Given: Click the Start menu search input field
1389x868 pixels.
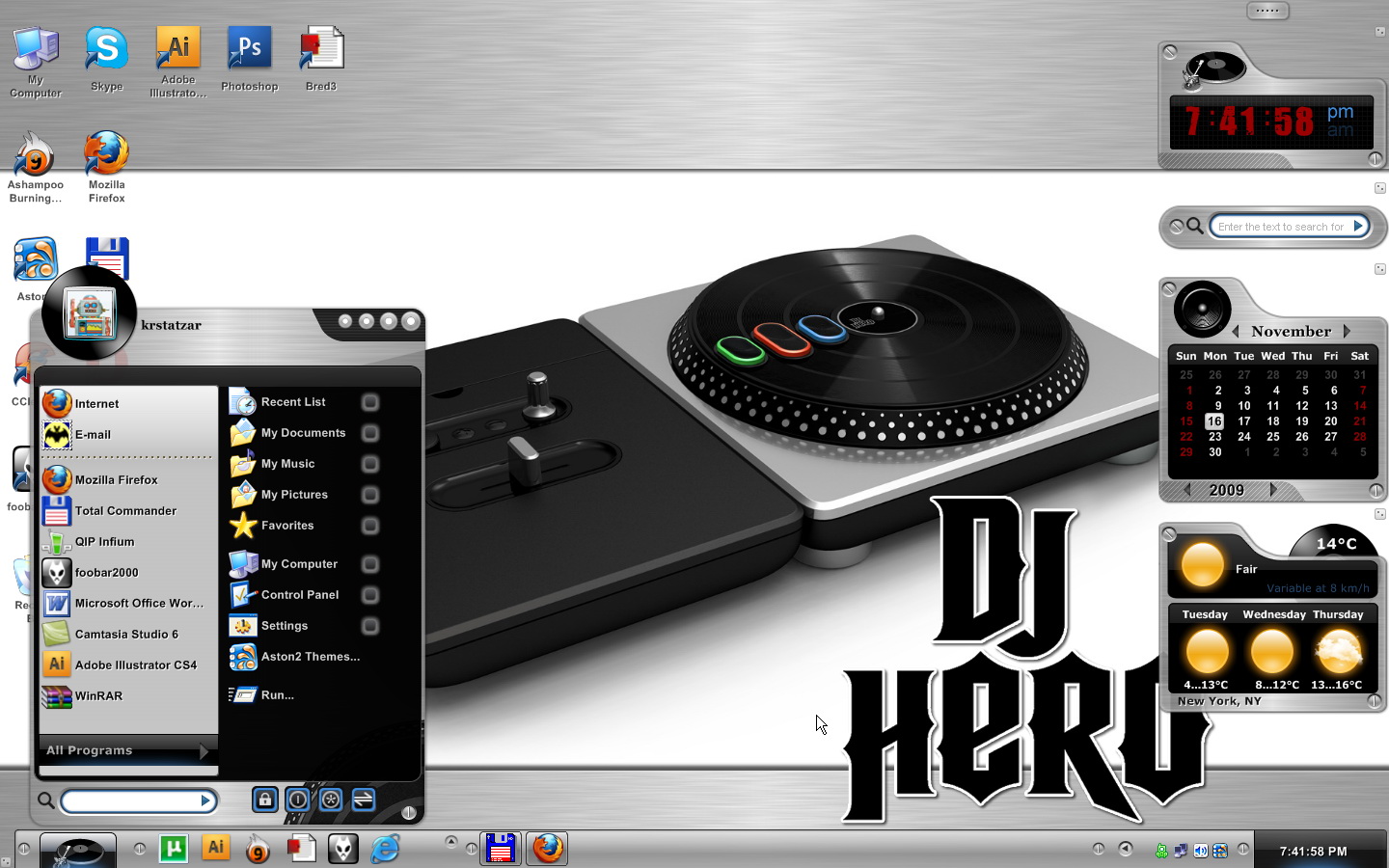Looking at the screenshot, I should point(135,800).
